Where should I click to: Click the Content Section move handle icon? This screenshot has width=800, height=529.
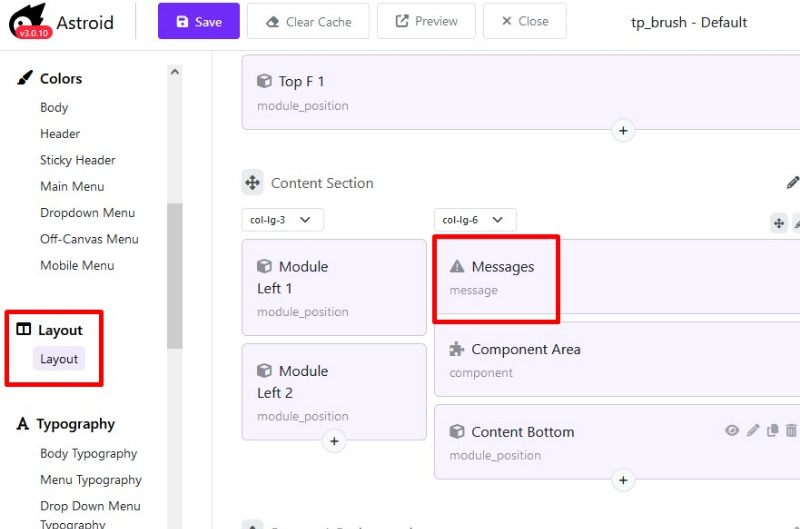pos(253,183)
